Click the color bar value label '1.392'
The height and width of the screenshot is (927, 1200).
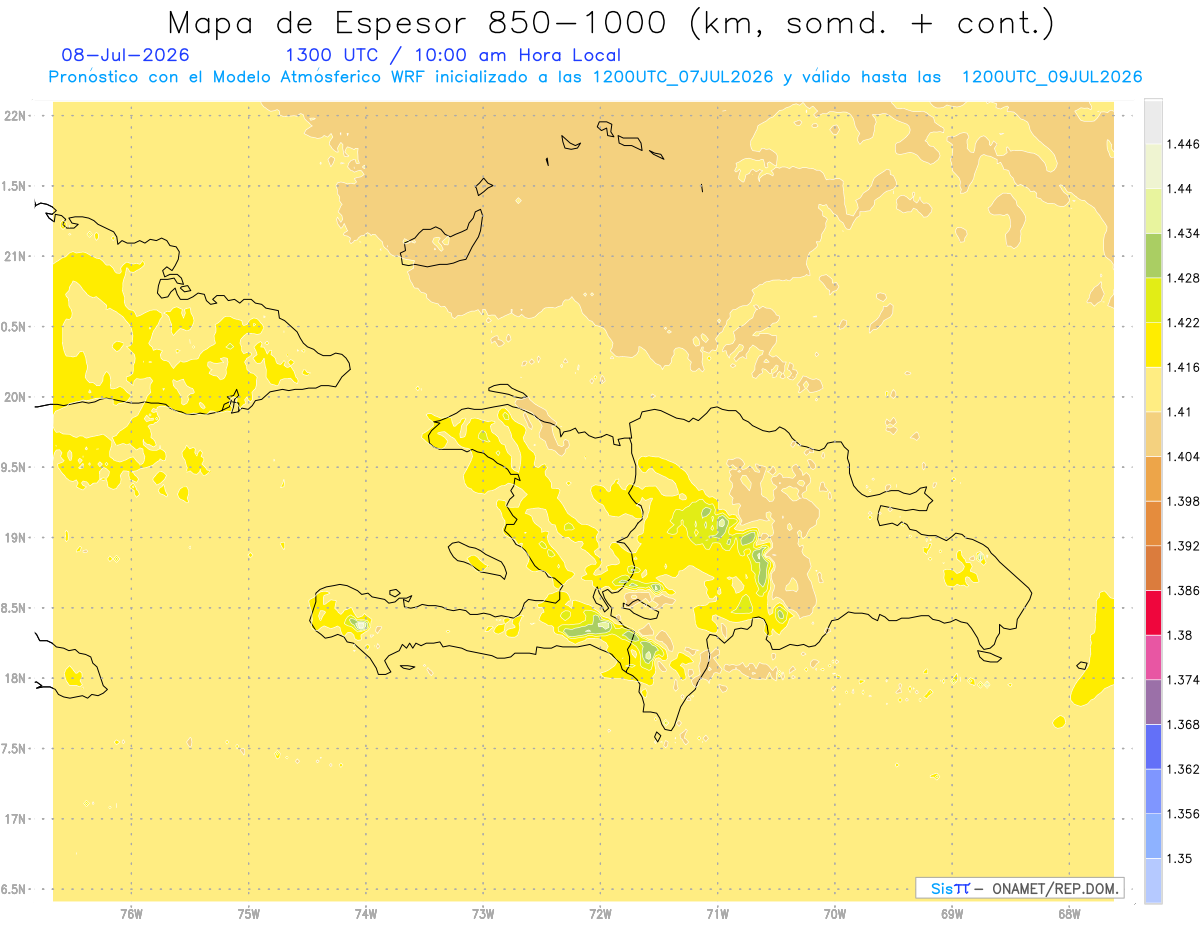point(1182,546)
